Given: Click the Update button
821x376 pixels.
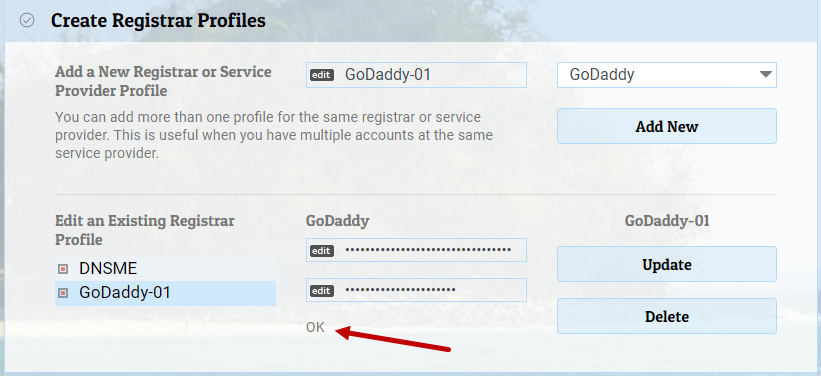Looking at the screenshot, I should pos(667,264).
